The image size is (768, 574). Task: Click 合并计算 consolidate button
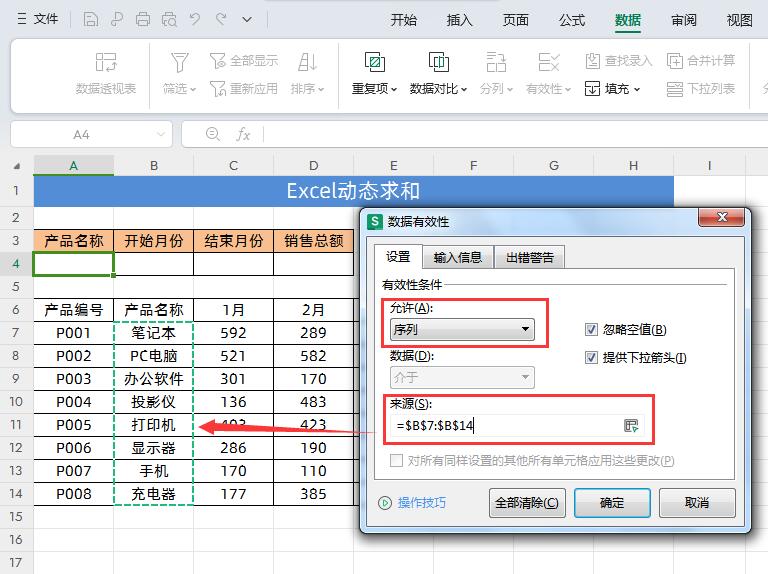coord(701,61)
